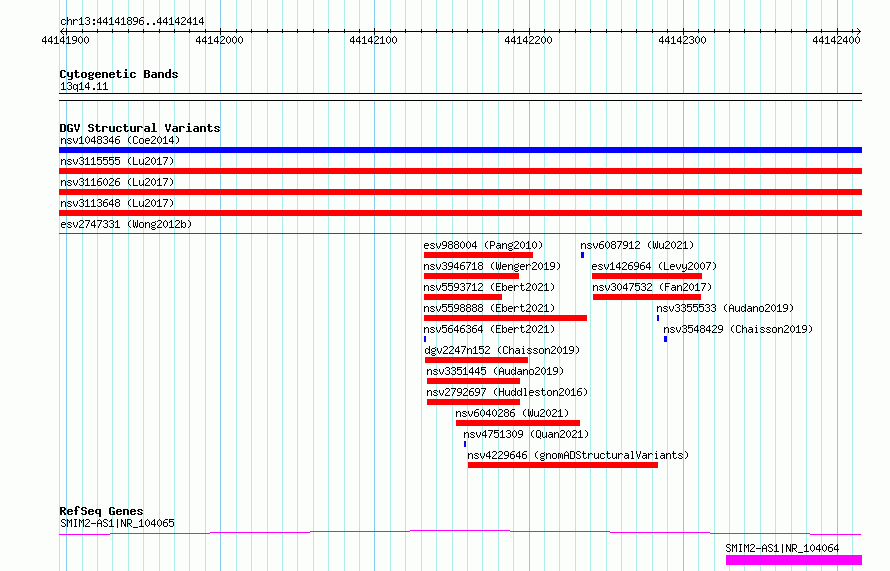Image resolution: width=890 pixels, height=571 pixels.
Task: Click the nsv1048346 (Coe2014) variant label
Action: click(120, 140)
